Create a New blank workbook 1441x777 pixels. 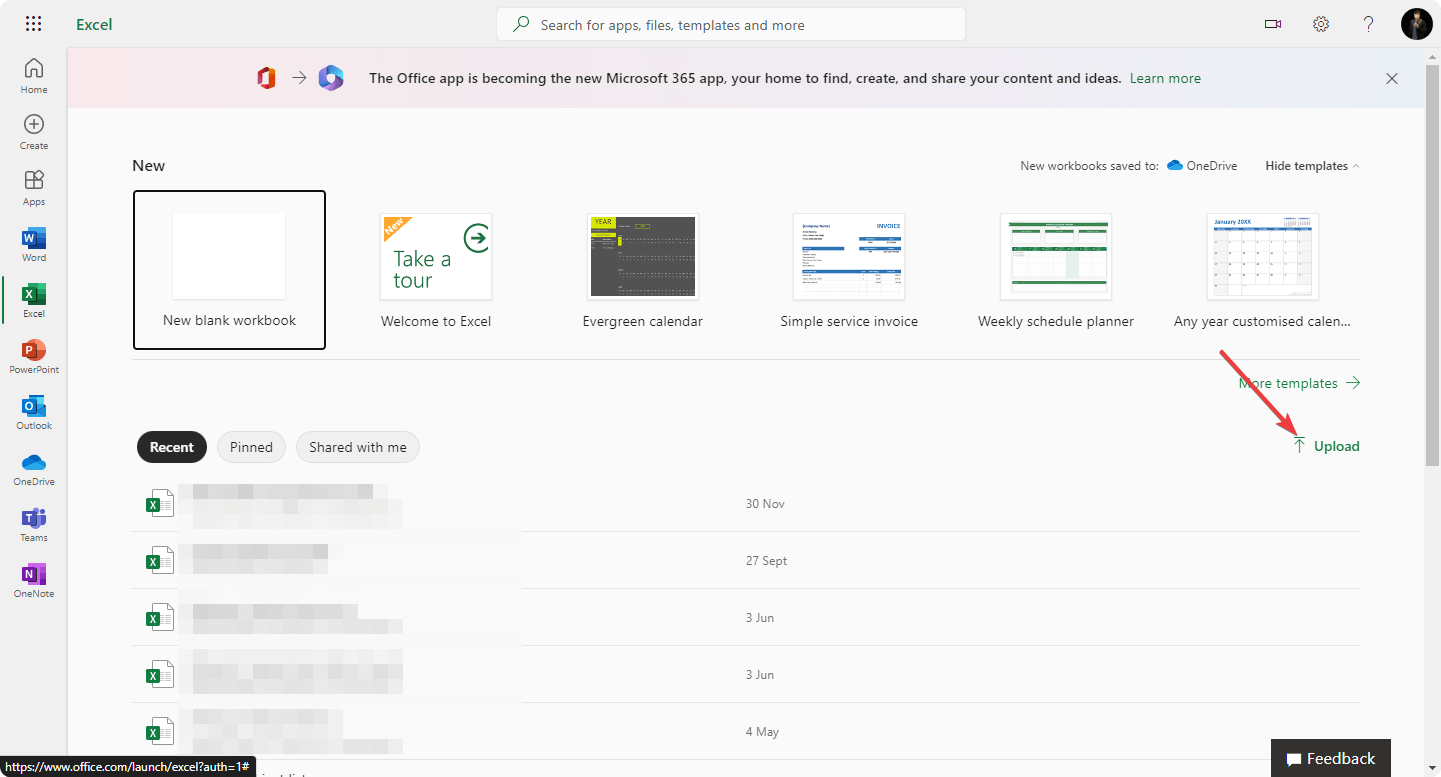click(229, 270)
